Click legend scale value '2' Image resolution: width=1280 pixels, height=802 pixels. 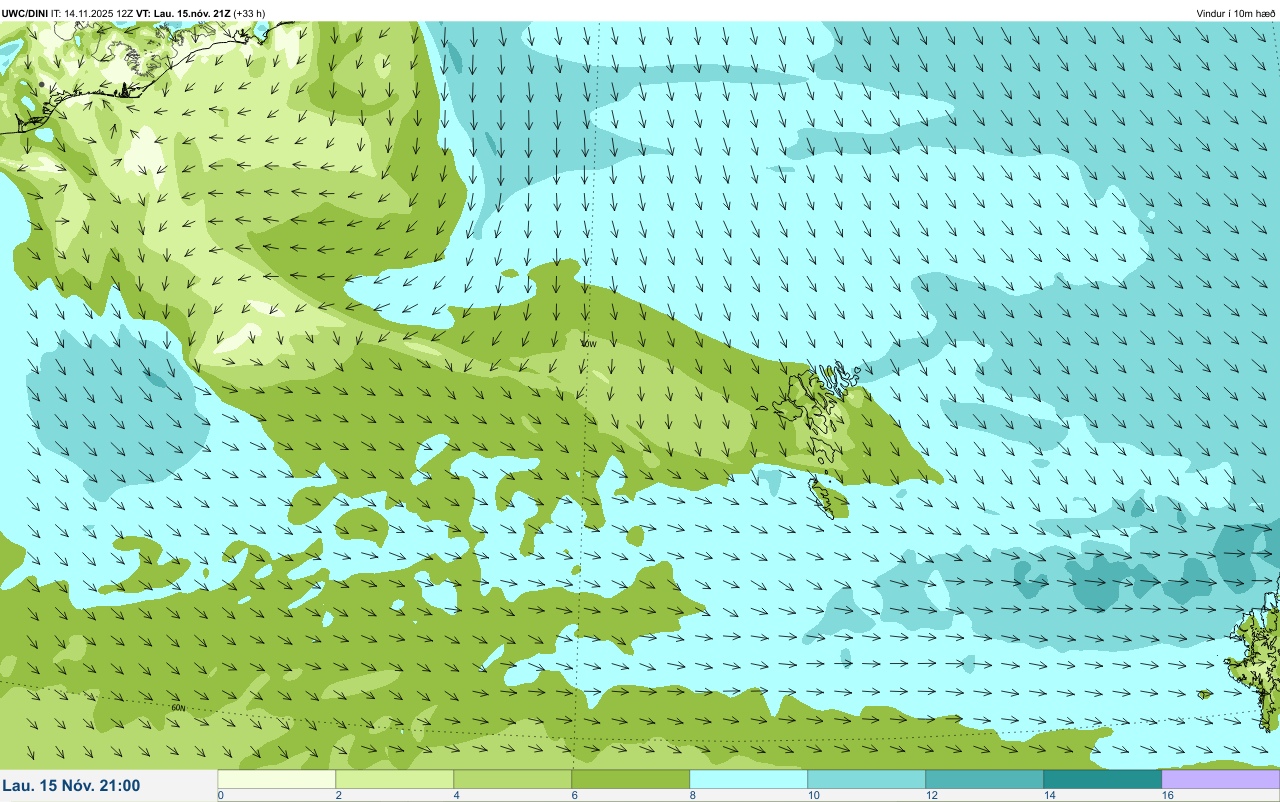[339, 795]
